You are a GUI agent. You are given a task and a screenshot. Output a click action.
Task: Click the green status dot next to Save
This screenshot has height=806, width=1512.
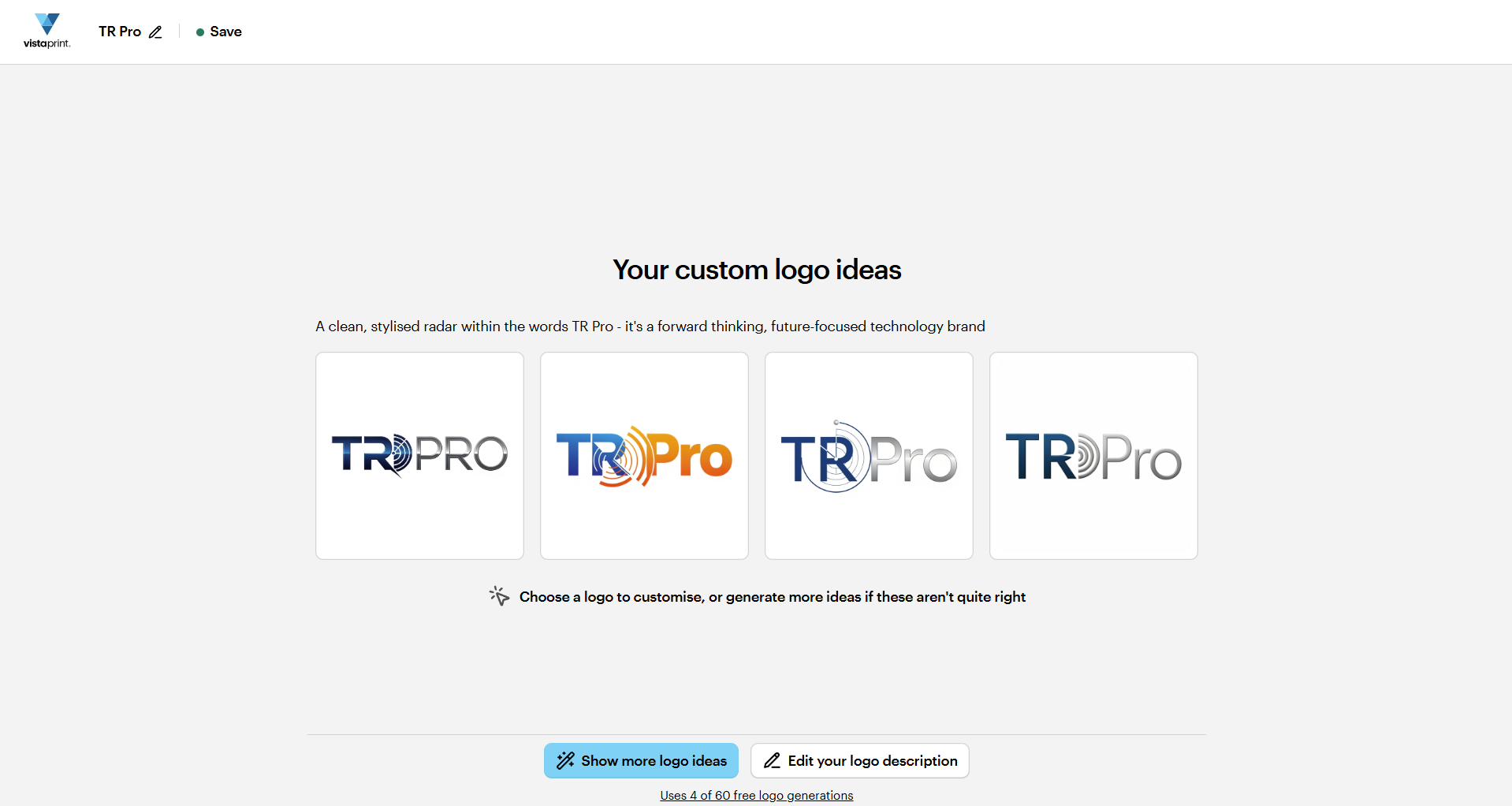(199, 32)
